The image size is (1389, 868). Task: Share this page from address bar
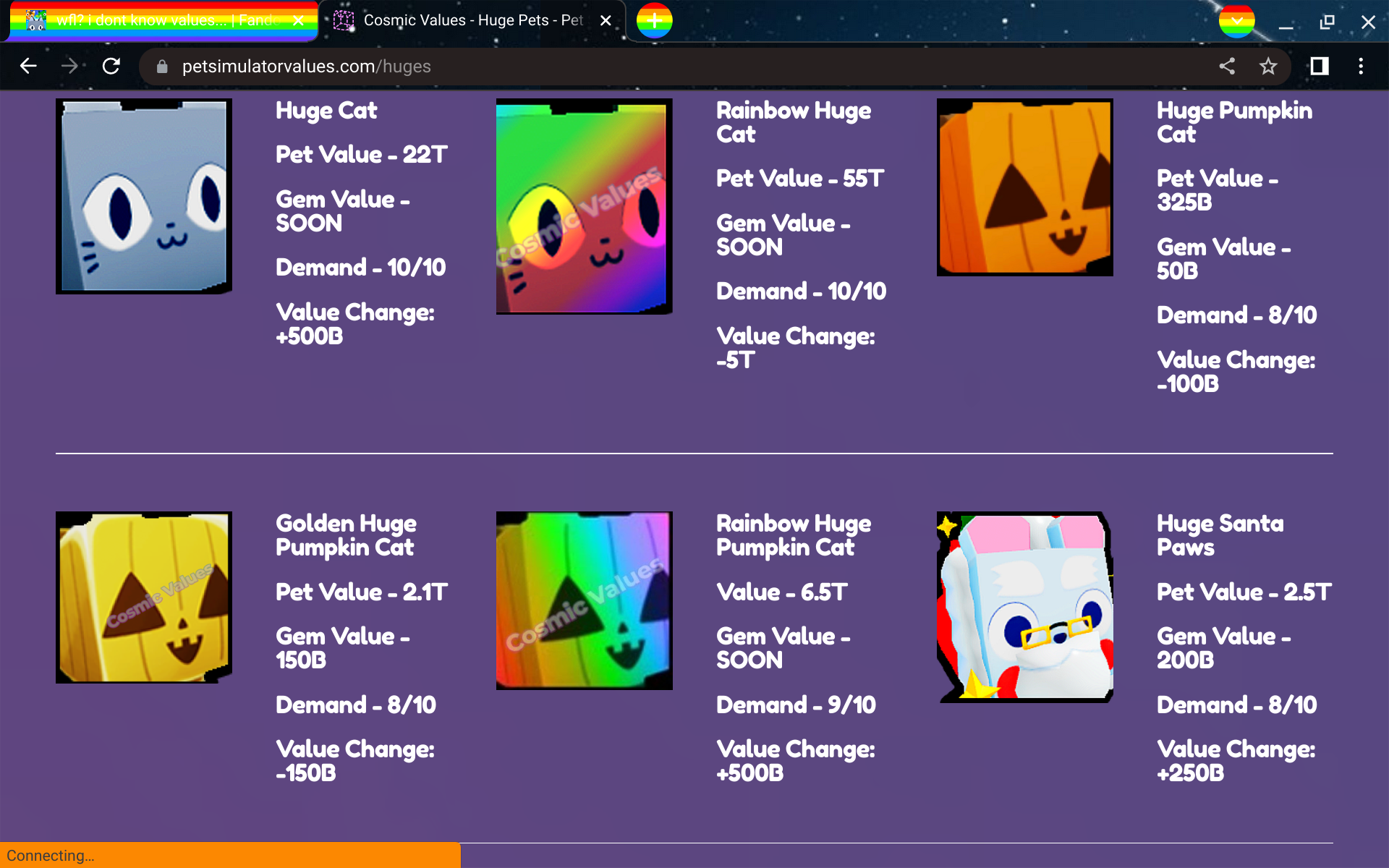click(1227, 67)
